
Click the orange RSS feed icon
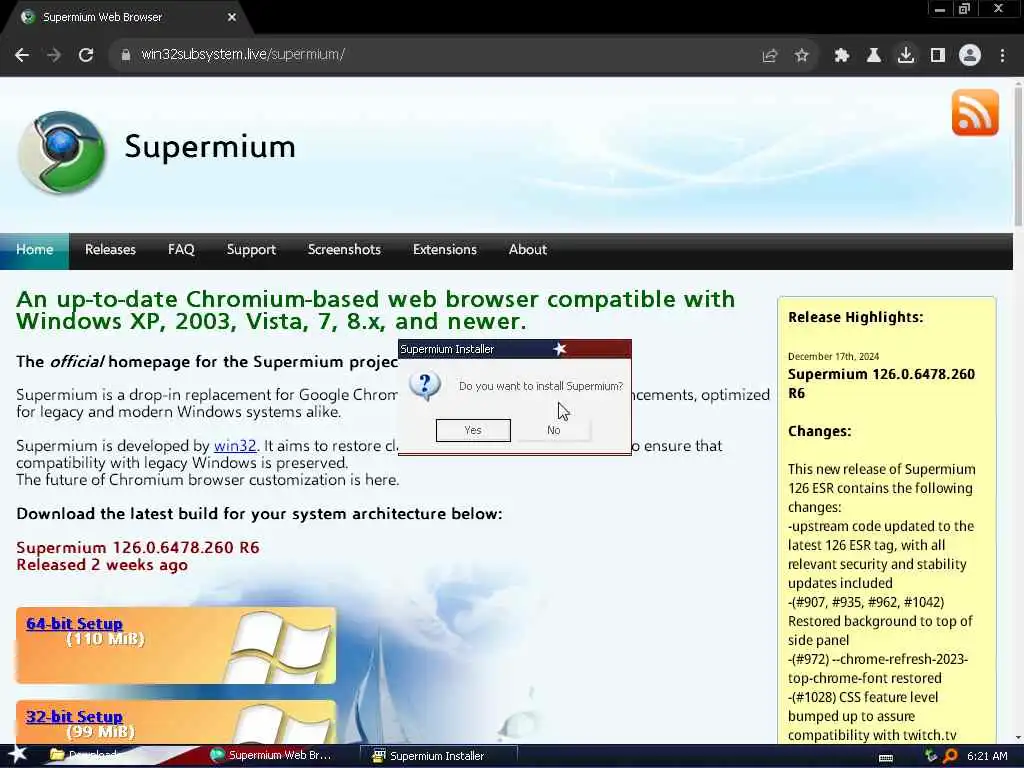coord(975,112)
